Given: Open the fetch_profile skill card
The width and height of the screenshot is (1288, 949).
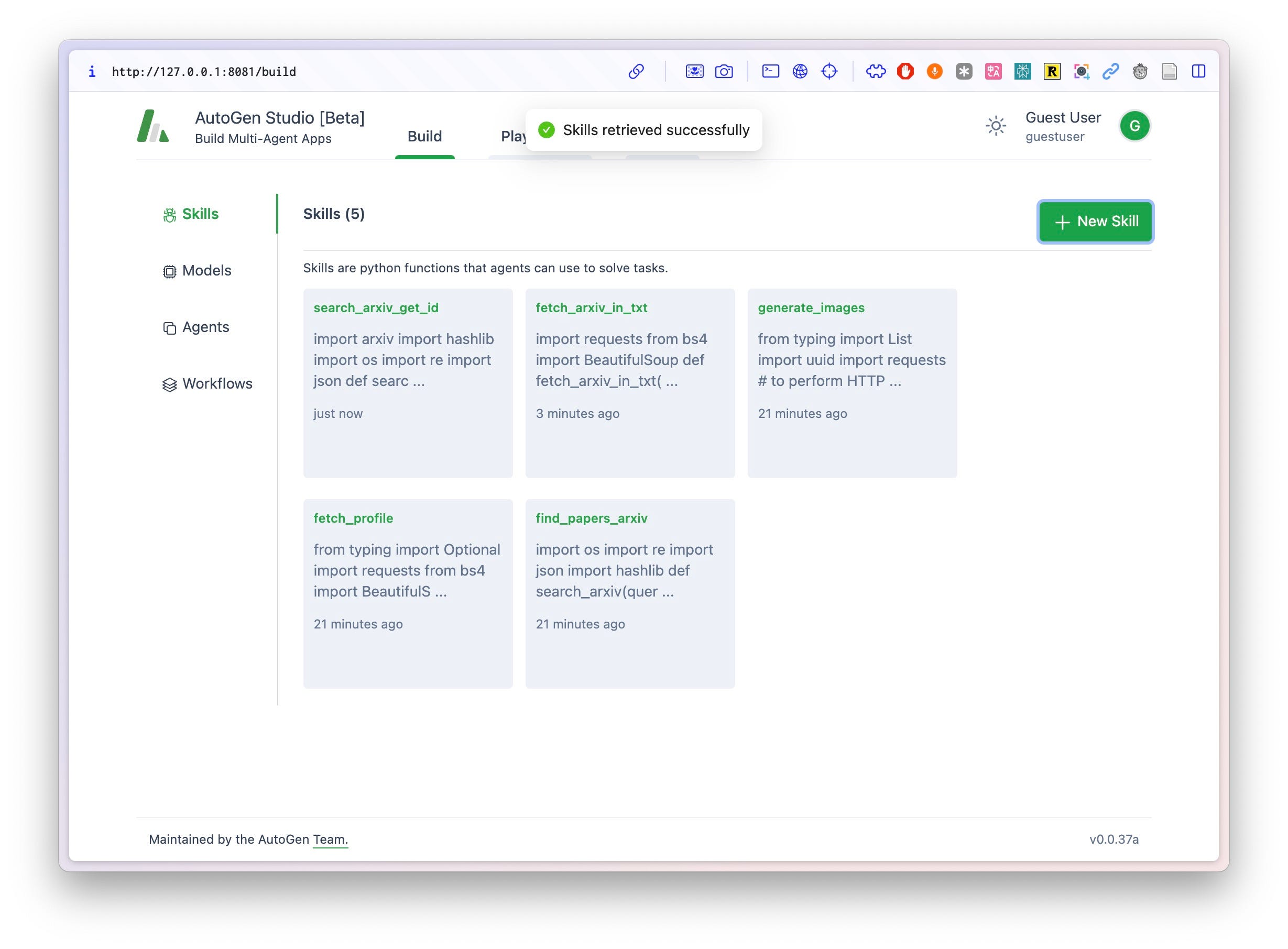Looking at the screenshot, I should click(408, 594).
